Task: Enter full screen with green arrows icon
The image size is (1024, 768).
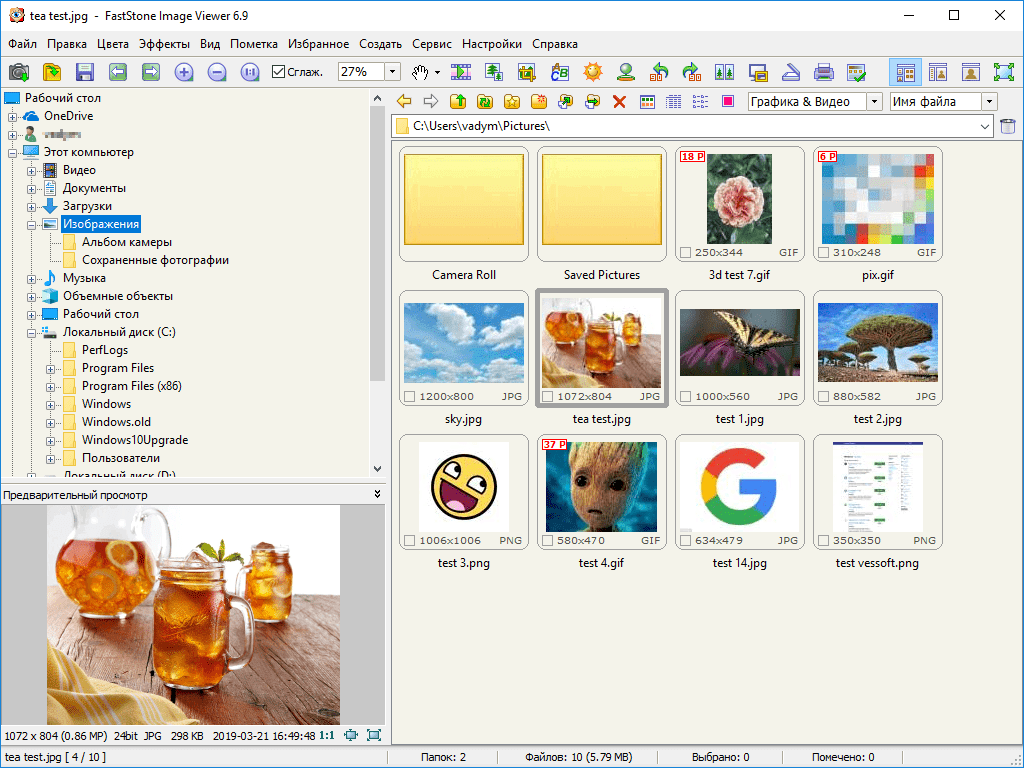Action: pyautogui.click(x=1004, y=72)
